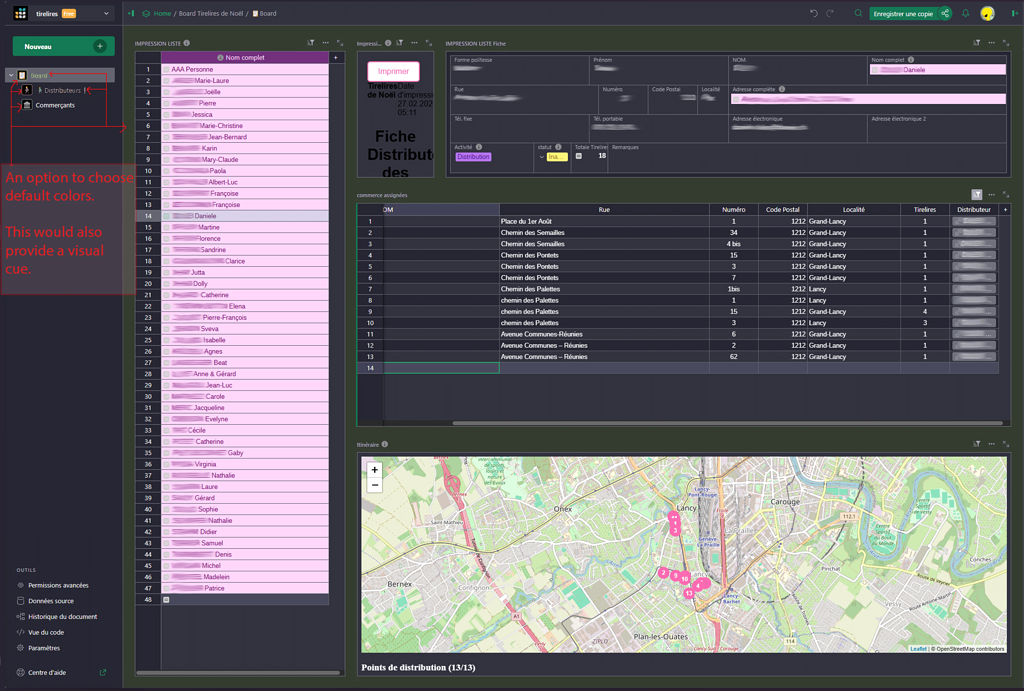The image size is (1024, 691).
Task: Open sort and filter for IMPRESSION LISTE
Action: 311,43
